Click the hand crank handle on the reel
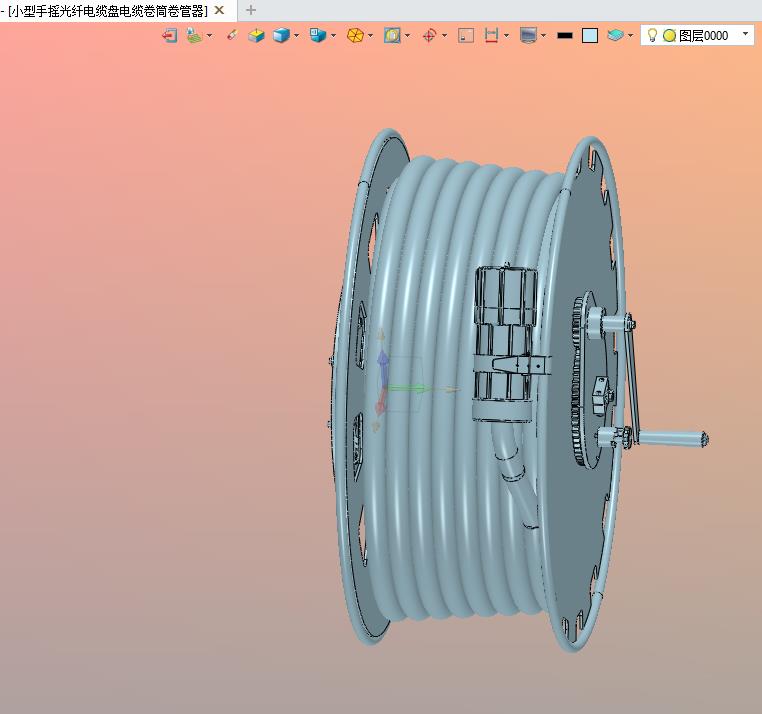This screenshot has height=714, width=762. coord(673,438)
